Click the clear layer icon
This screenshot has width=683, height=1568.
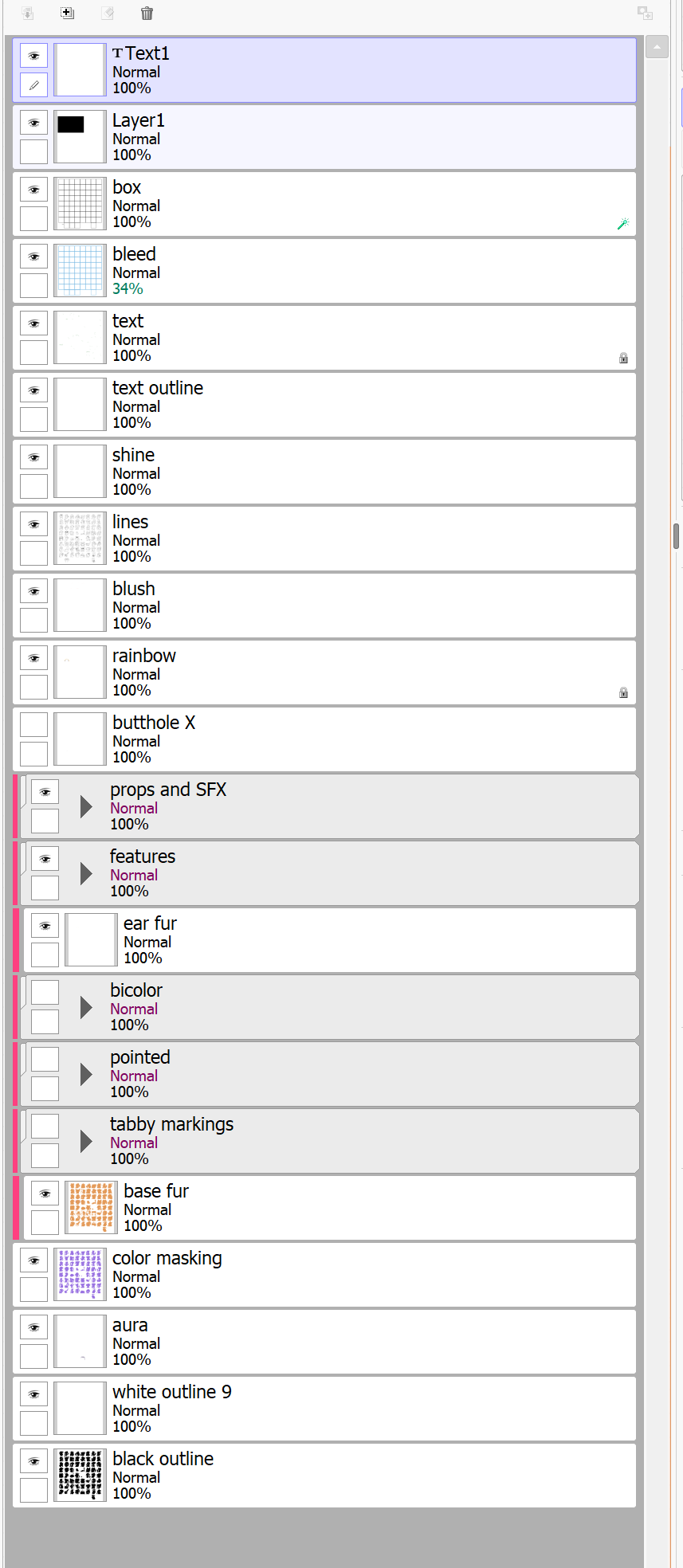(108, 13)
